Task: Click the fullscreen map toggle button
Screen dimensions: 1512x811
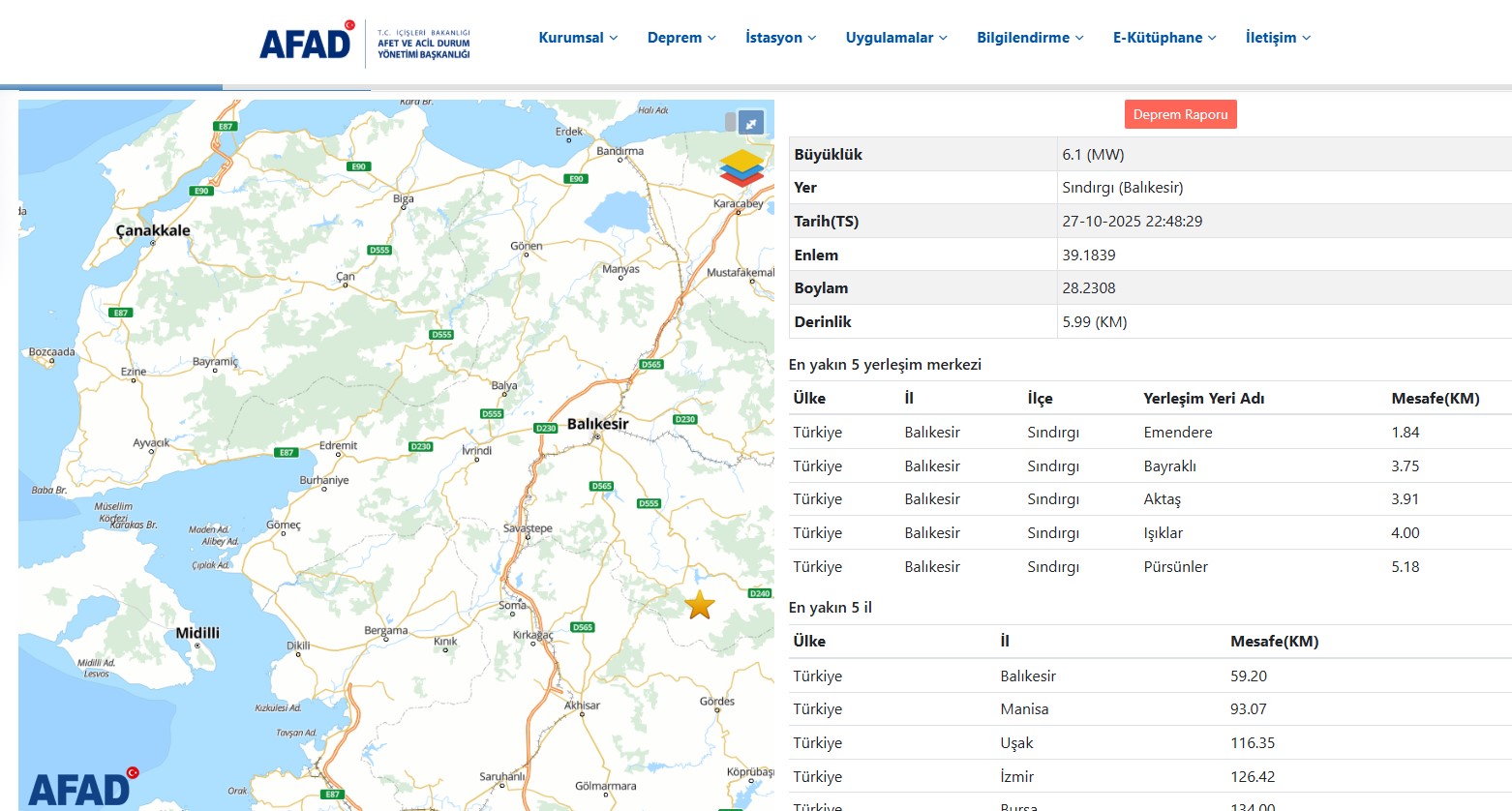Action: tap(751, 123)
